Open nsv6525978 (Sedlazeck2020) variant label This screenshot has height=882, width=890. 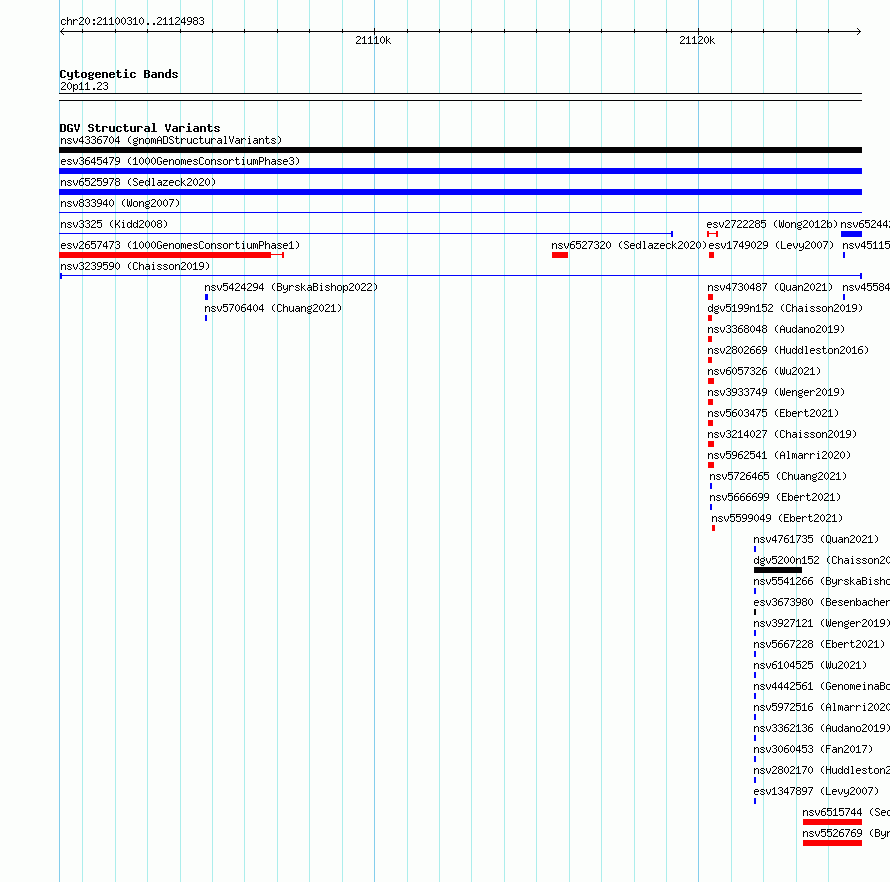coord(138,182)
